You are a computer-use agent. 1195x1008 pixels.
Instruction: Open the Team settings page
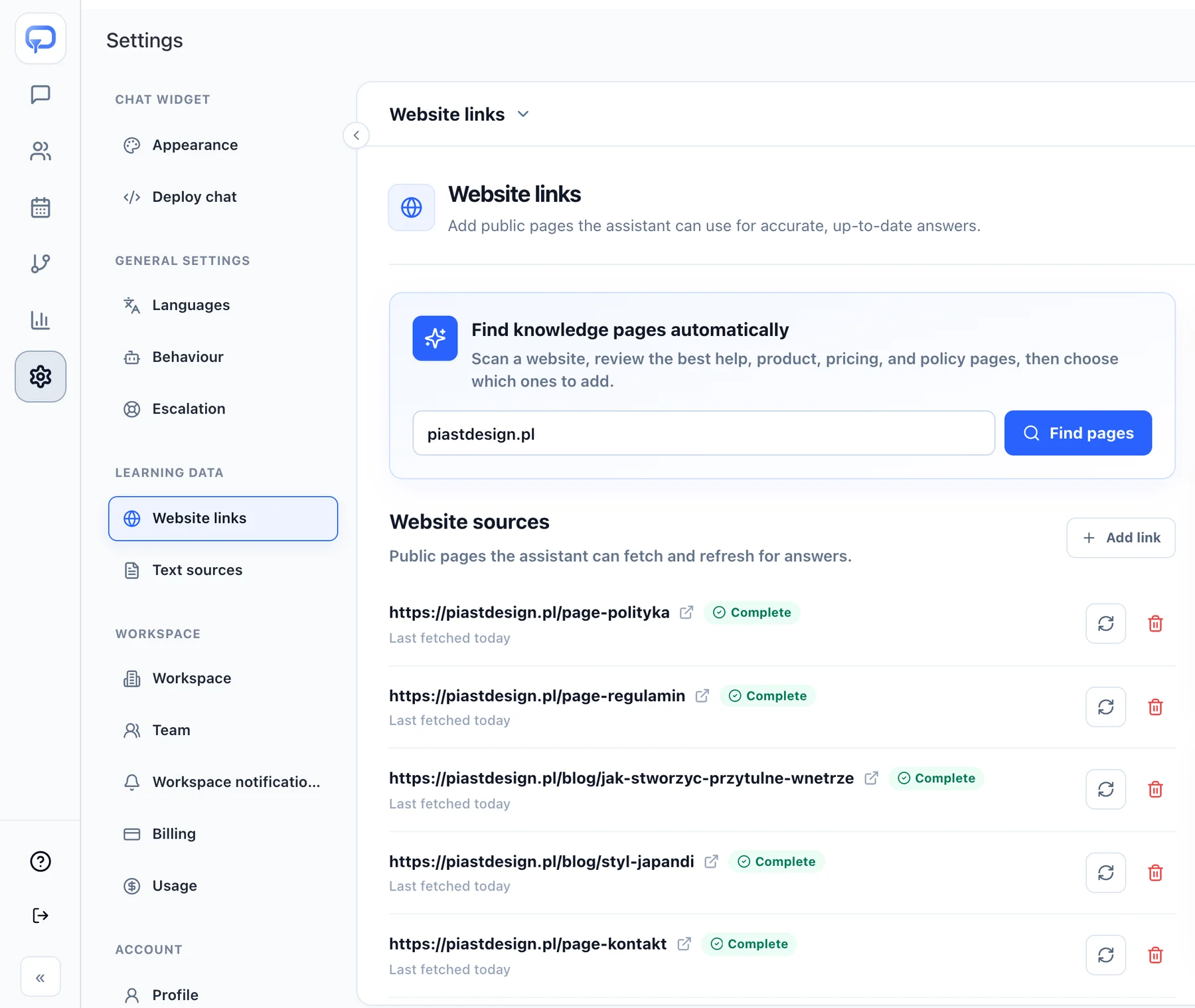point(223,730)
